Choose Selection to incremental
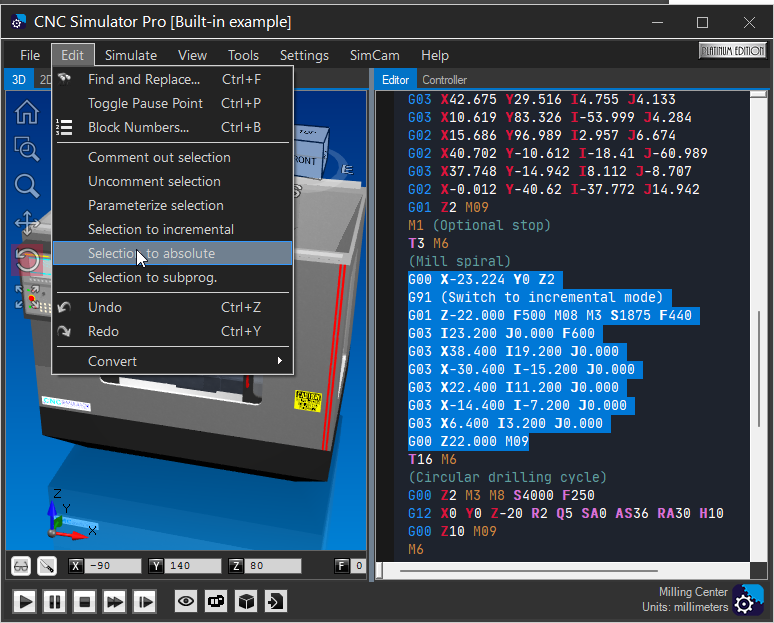 pos(172,230)
